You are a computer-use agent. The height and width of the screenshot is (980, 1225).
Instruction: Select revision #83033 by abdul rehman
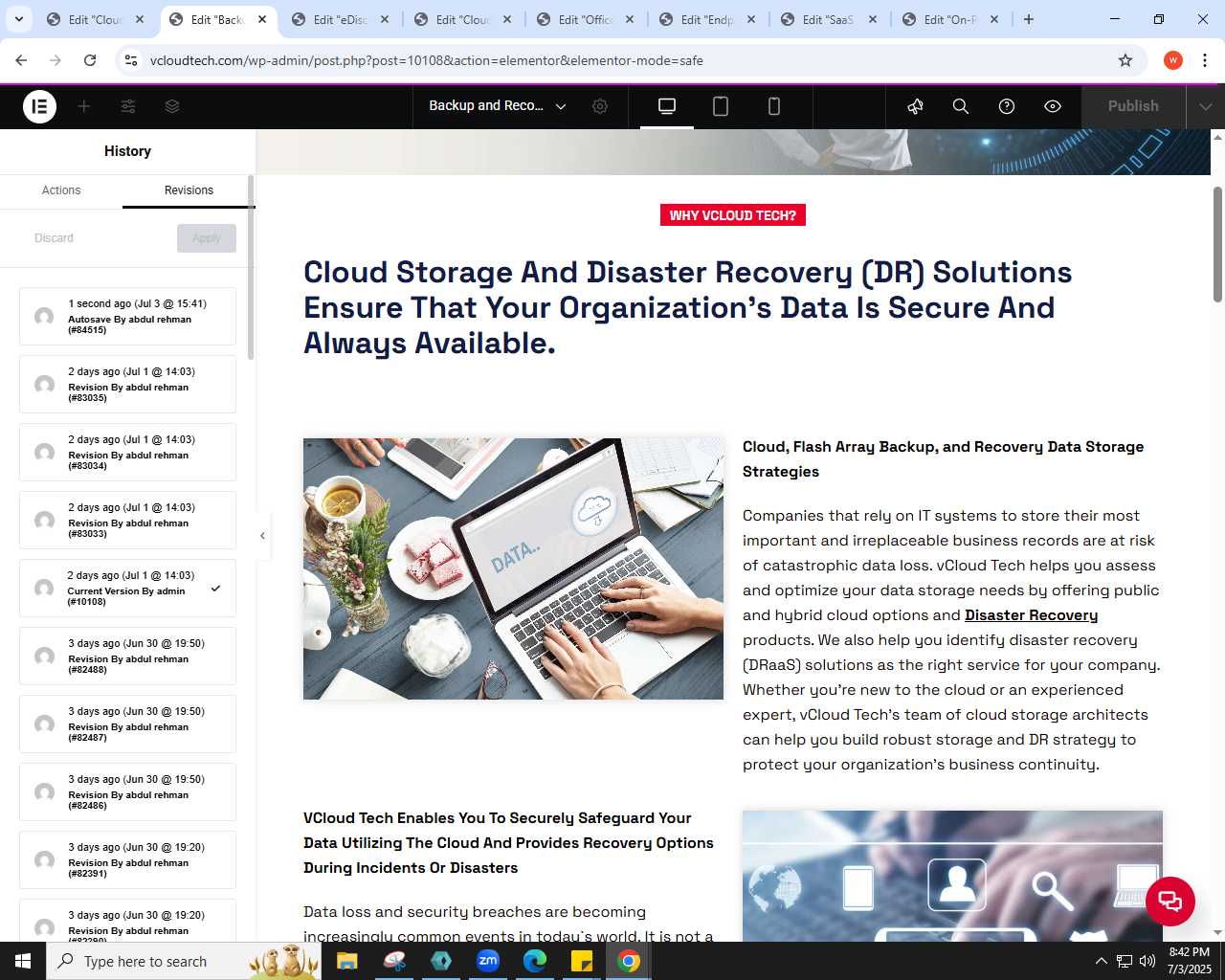(x=127, y=521)
